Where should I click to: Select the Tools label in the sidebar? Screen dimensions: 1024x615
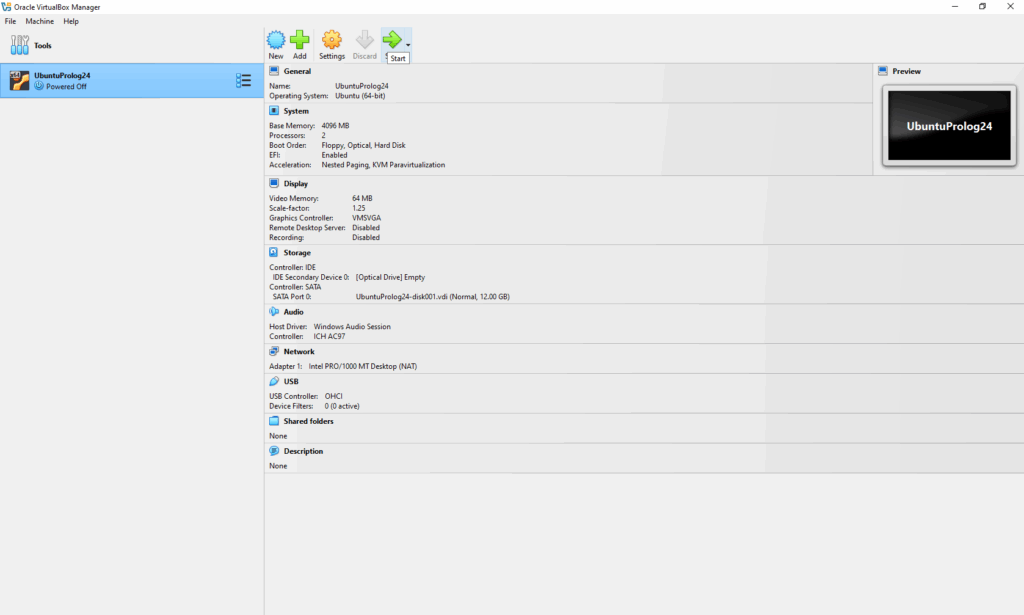(42, 46)
